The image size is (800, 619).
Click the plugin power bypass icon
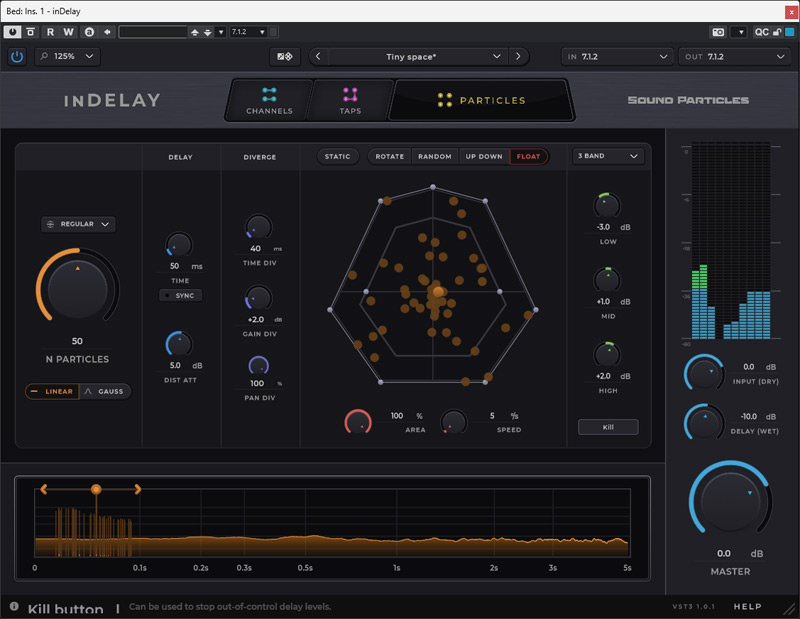pos(17,56)
